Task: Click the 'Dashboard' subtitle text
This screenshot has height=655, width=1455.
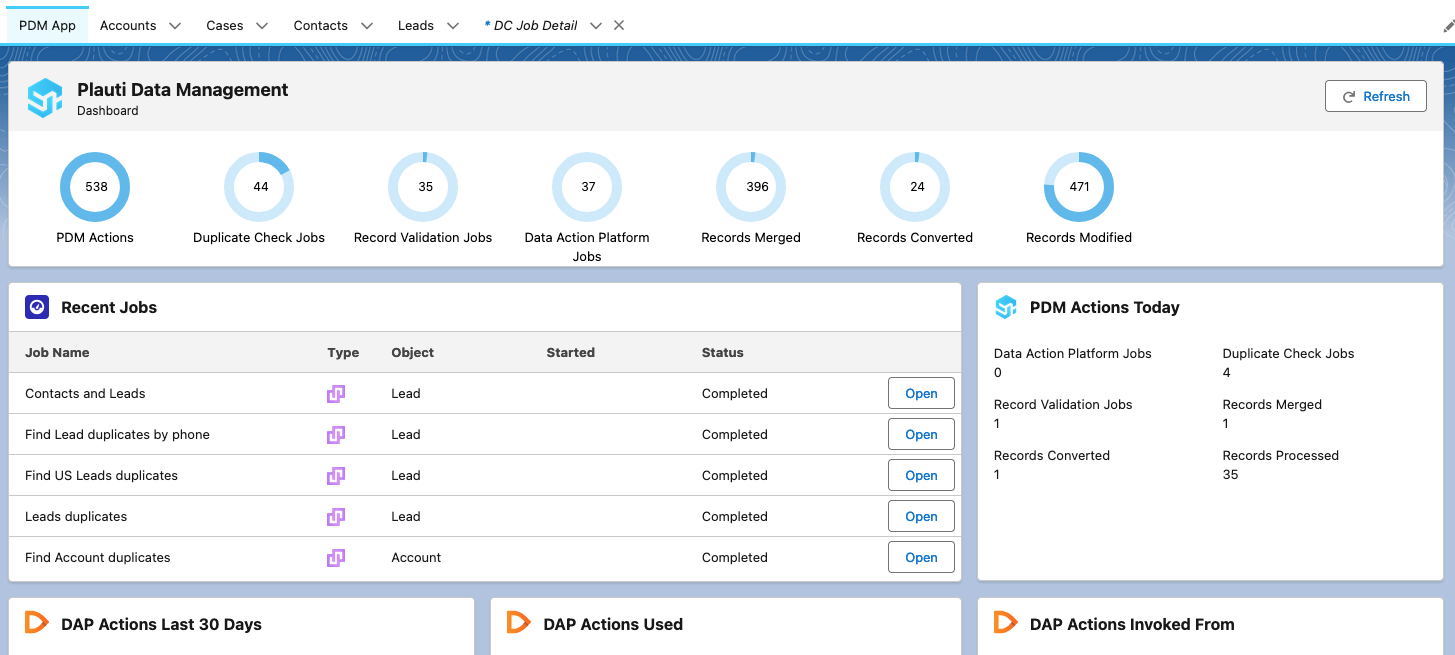Action: (x=108, y=111)
